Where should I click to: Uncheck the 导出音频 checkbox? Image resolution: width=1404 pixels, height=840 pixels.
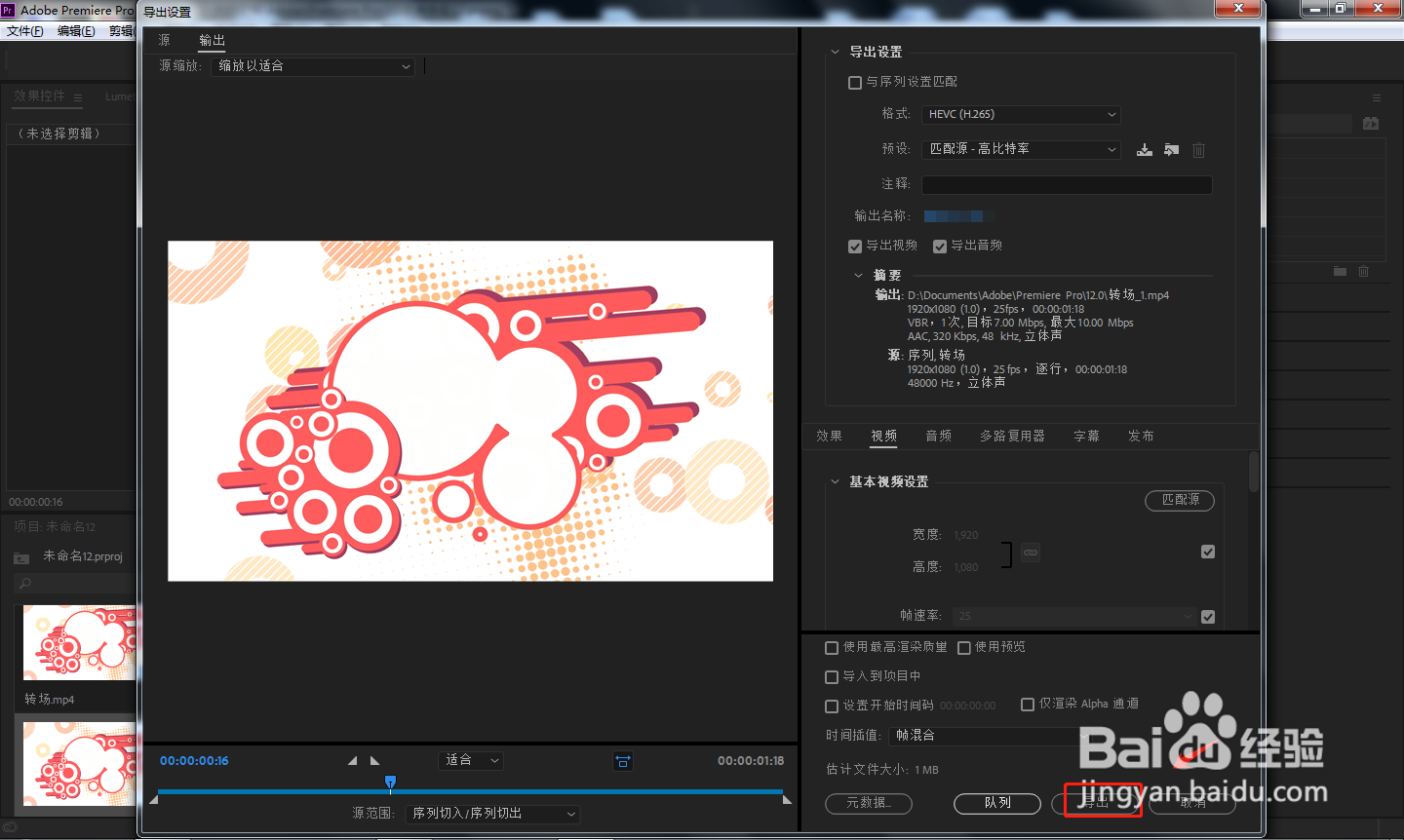940,247
